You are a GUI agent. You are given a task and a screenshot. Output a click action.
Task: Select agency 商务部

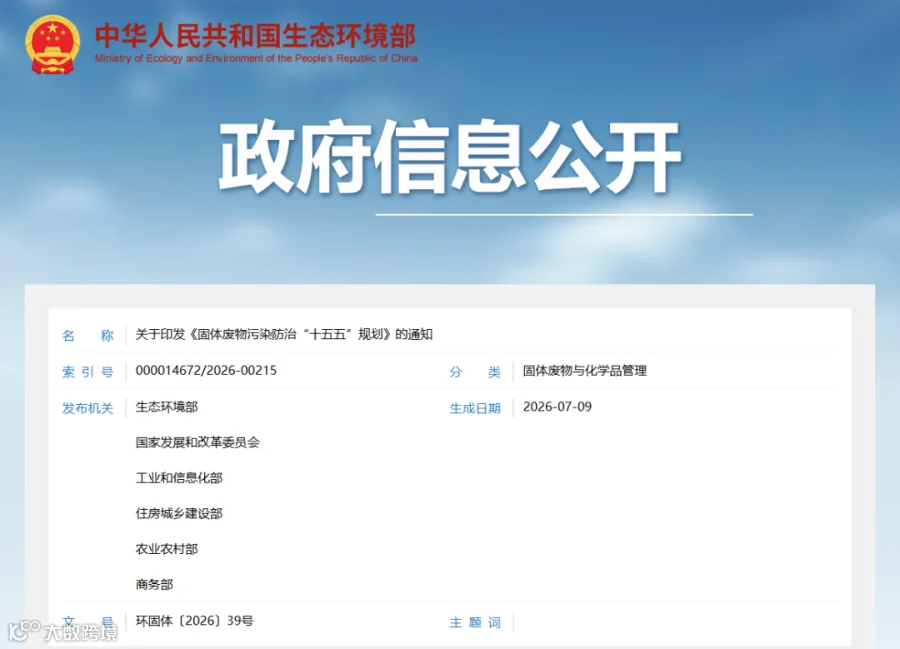154,585
